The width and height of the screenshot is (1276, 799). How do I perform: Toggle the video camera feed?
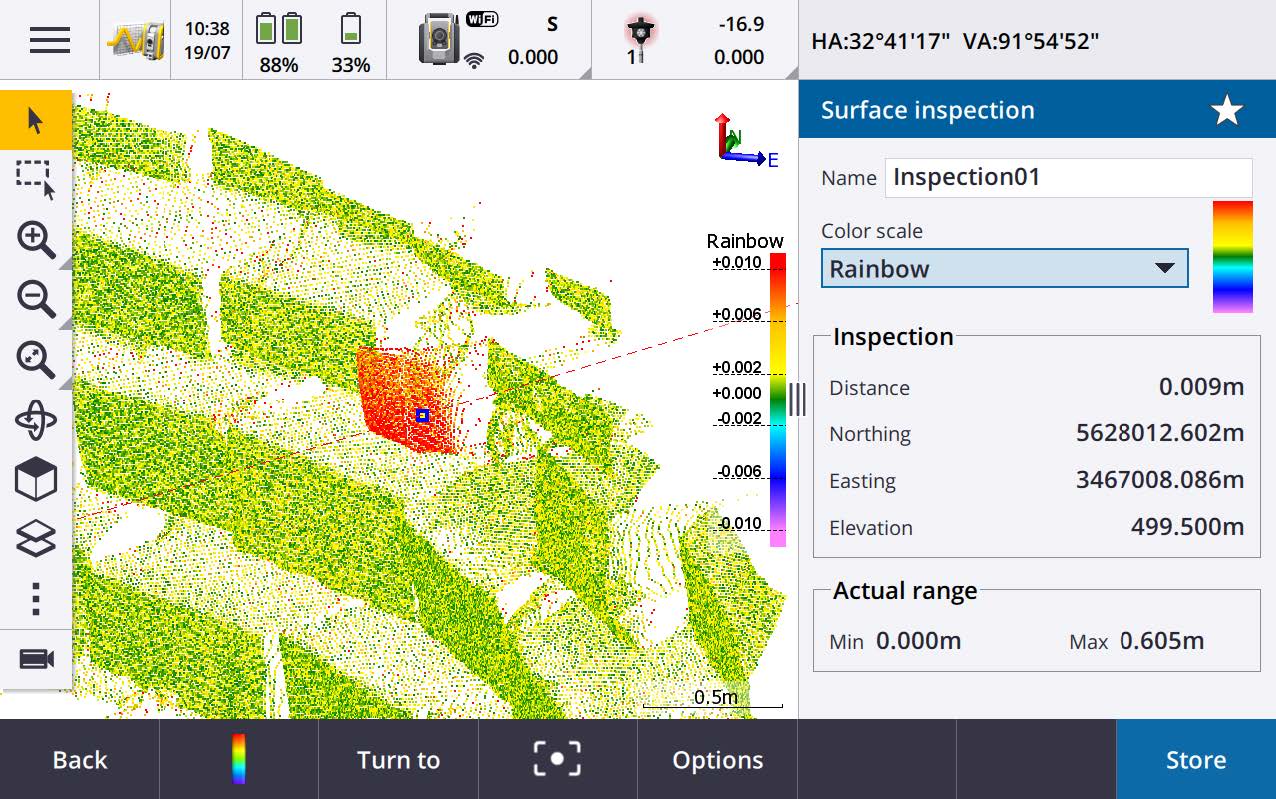coord(36,659)
